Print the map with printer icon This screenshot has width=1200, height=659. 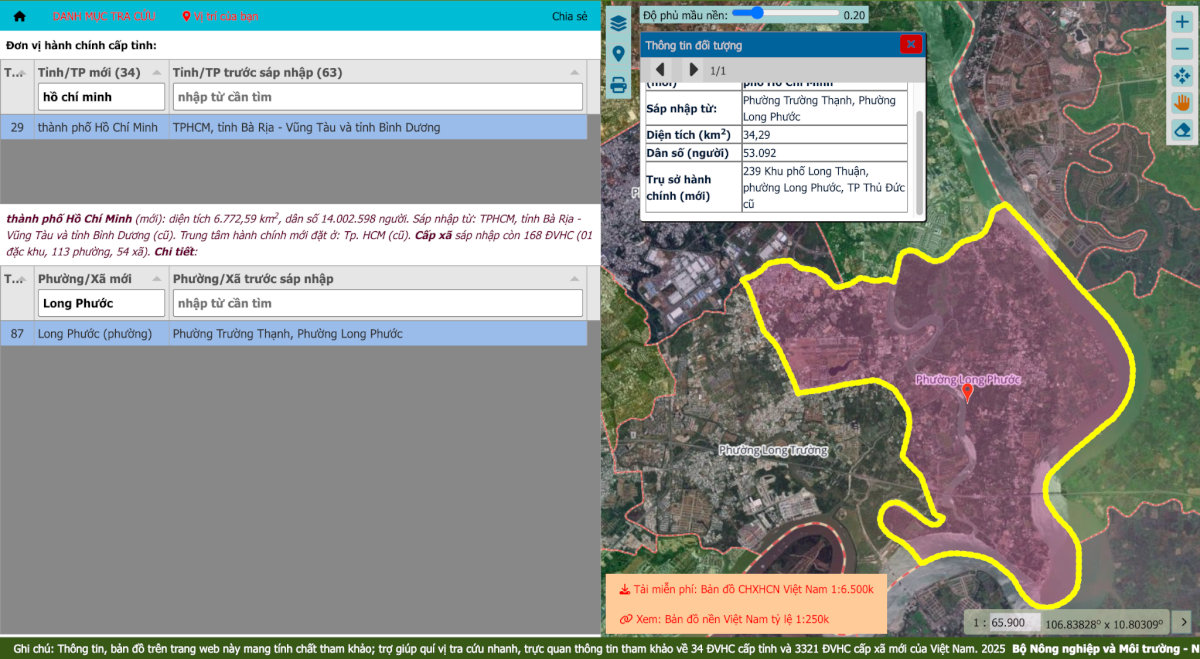click(x=618, y=85)
